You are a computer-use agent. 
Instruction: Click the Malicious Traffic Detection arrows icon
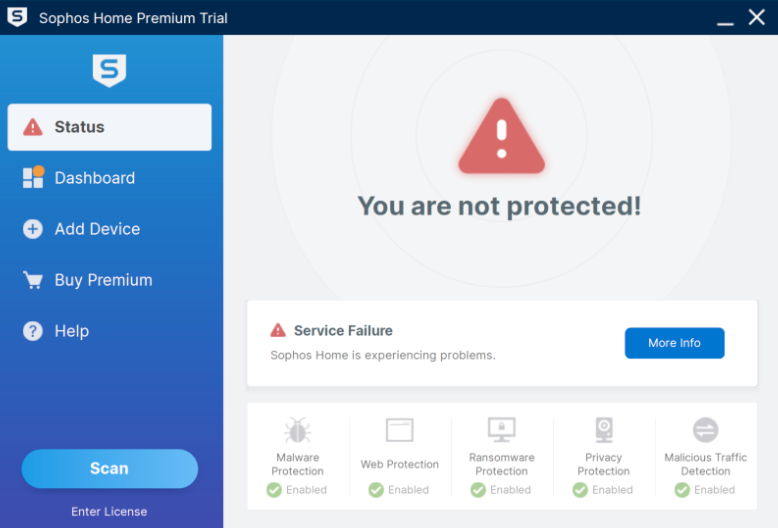point(705,430)
